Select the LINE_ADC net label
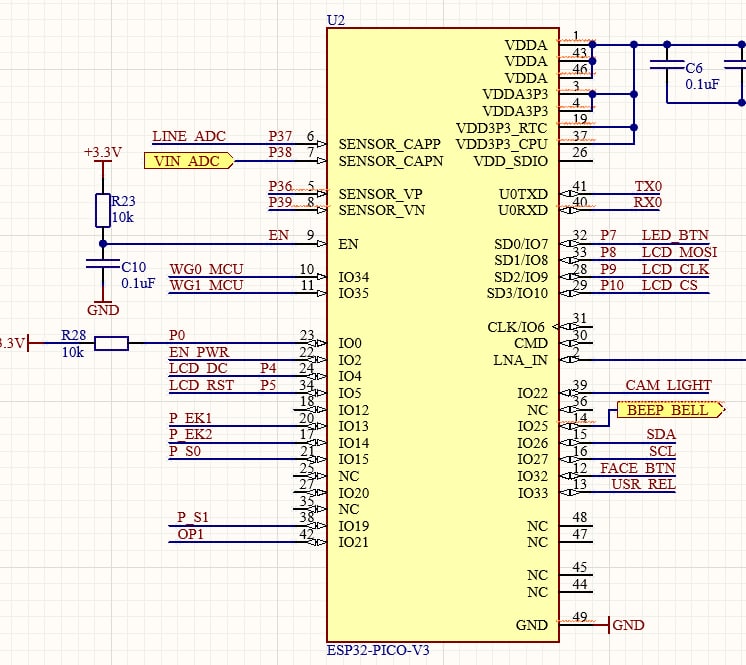The image size is (746, 665). (189, 137)
